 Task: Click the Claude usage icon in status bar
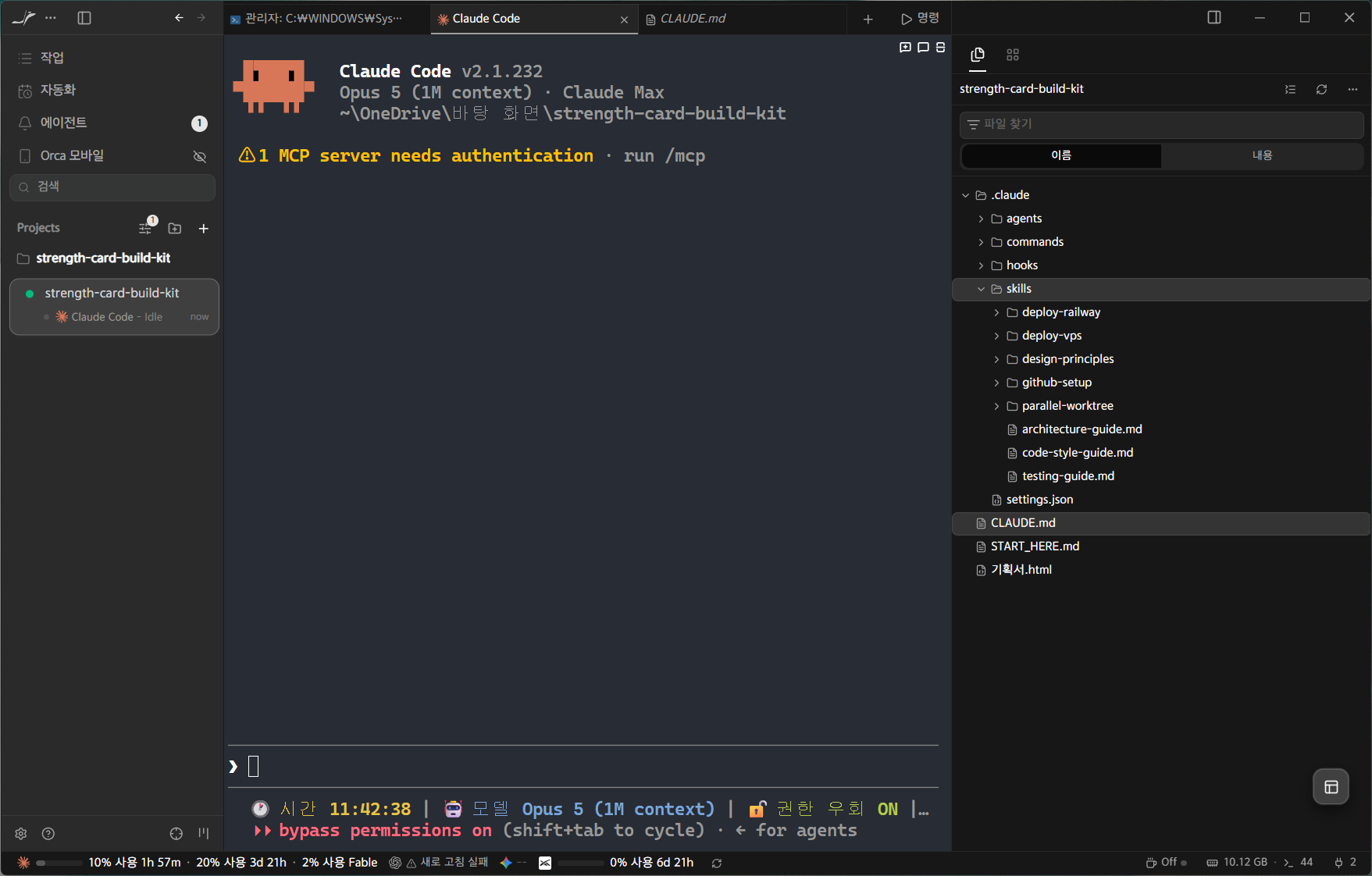[23, 863]
